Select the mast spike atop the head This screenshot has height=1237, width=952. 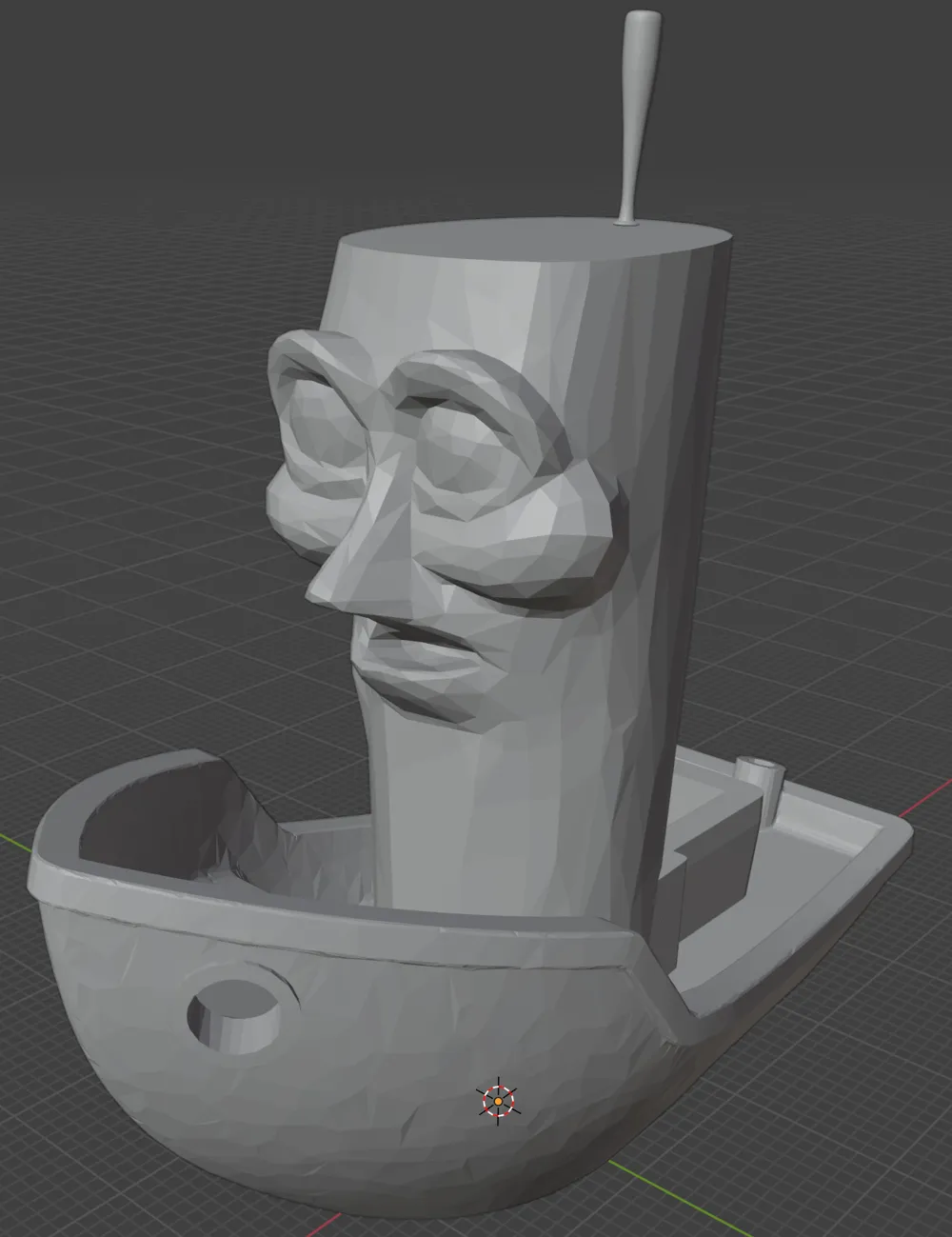635,114
